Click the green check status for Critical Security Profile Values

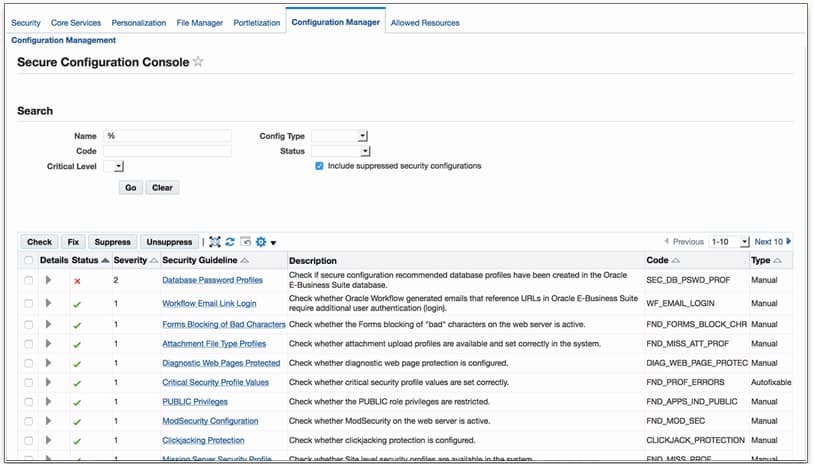[77, 384]
